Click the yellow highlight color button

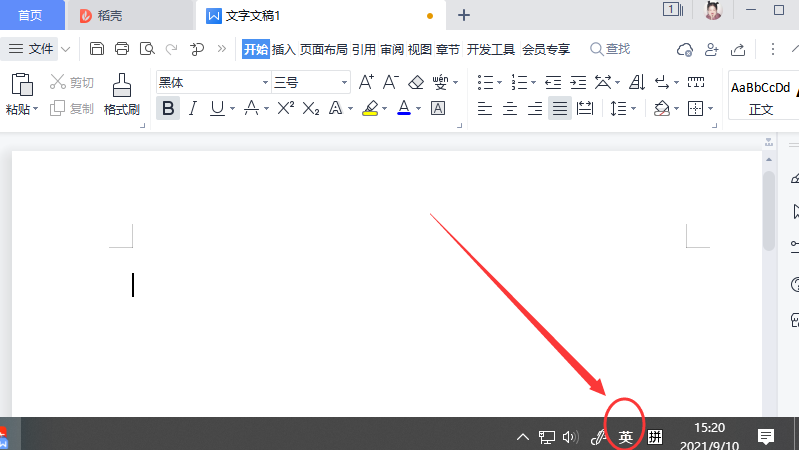(x=369, y=108)
